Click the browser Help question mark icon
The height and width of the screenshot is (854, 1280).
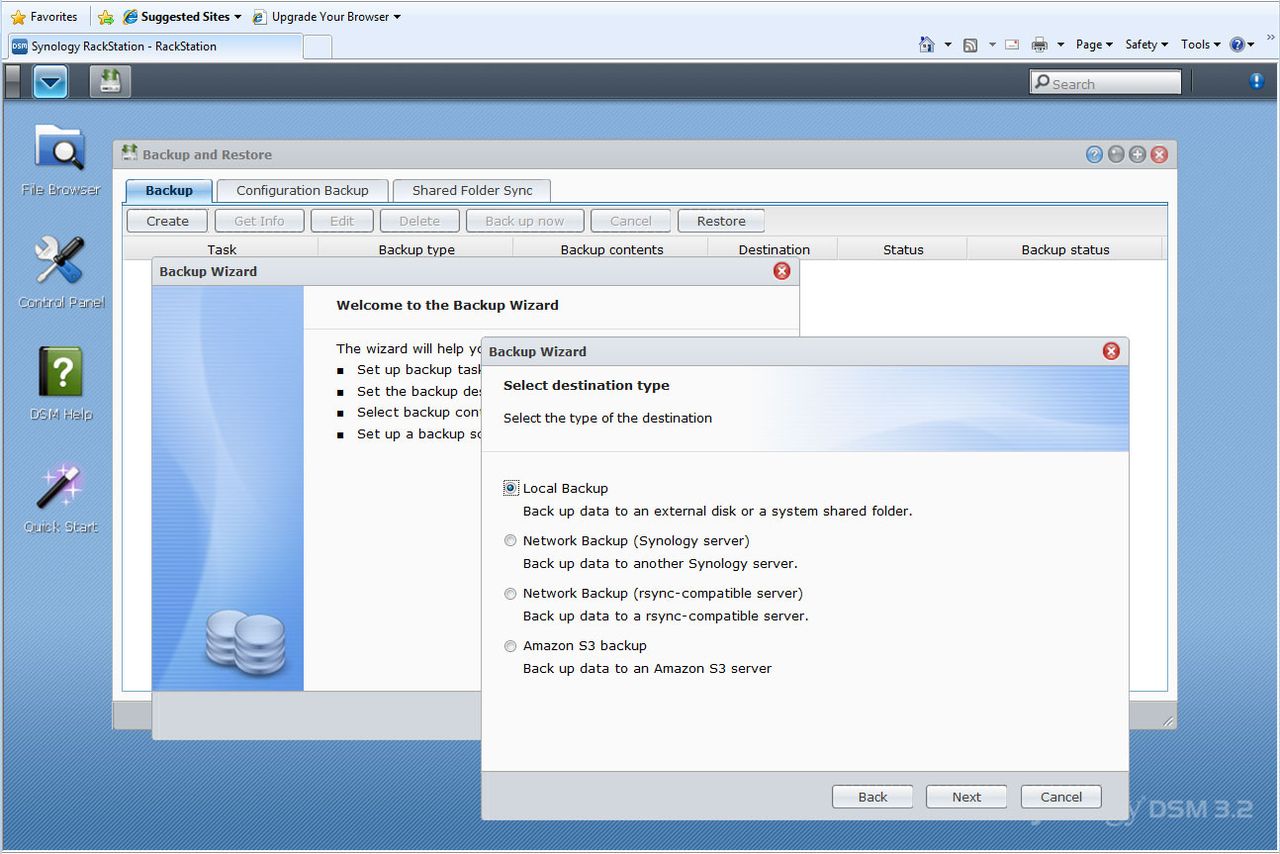(x=1238, y=45)
